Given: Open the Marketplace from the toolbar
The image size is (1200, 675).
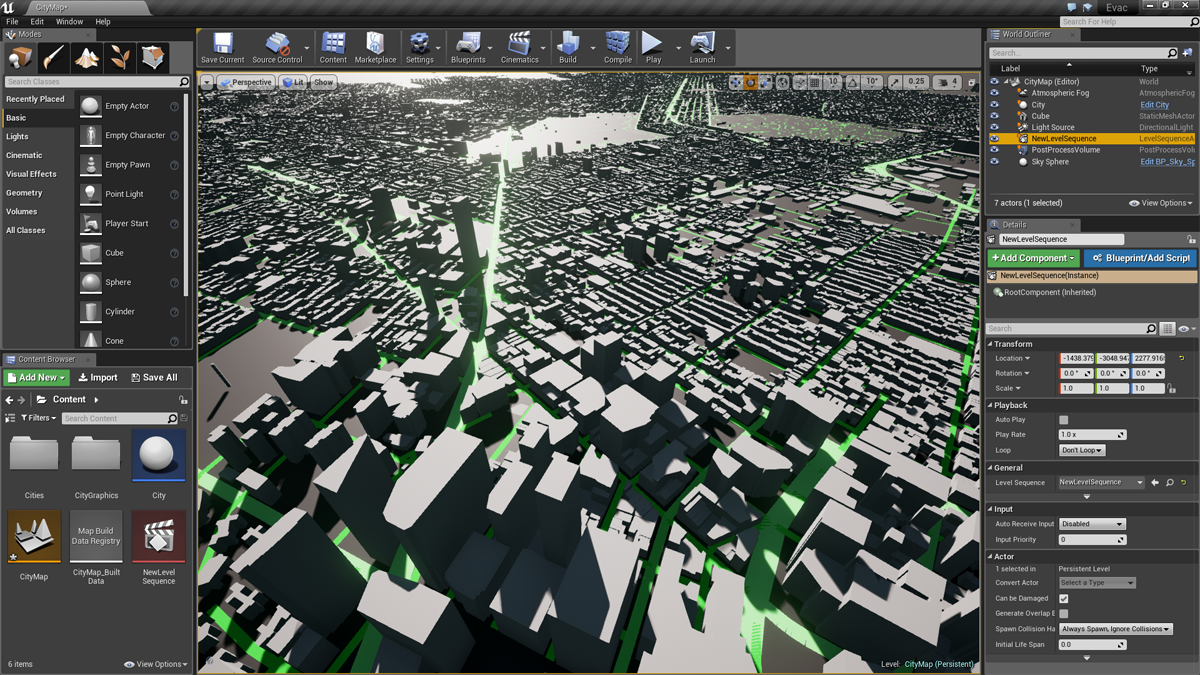Looking at the screenshot, I should click(375, 44).
